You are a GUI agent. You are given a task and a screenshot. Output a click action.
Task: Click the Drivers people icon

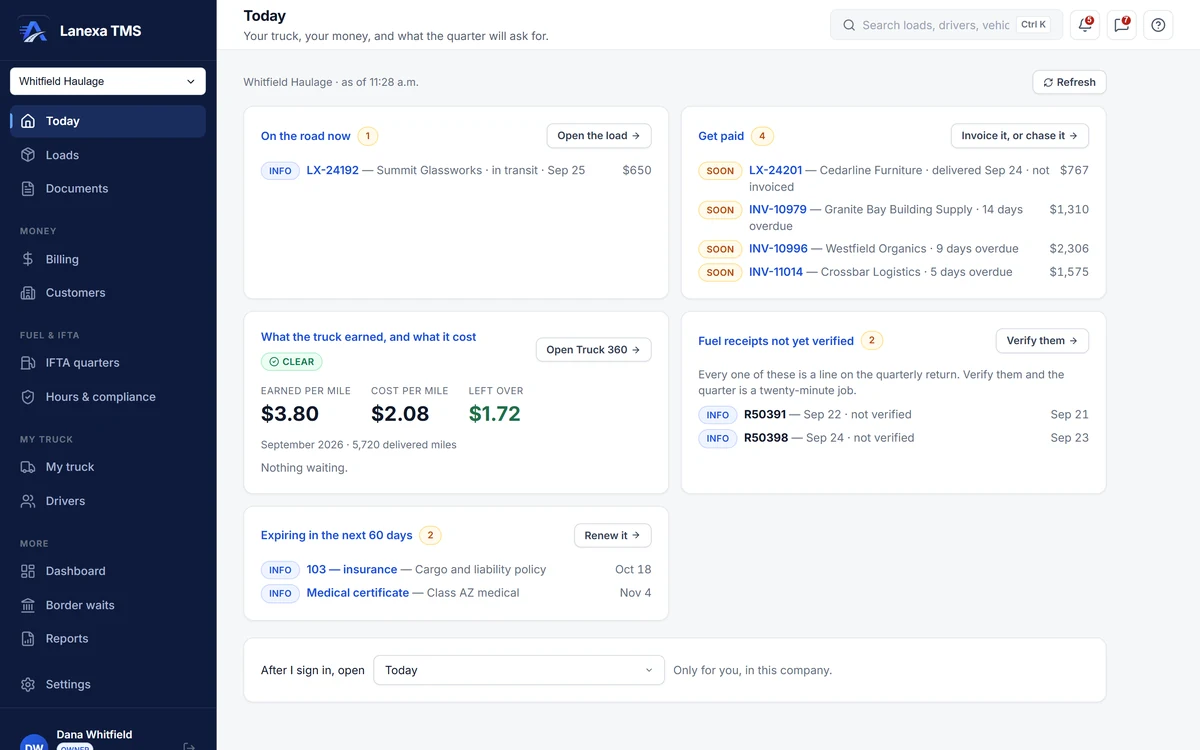point(28,501)
